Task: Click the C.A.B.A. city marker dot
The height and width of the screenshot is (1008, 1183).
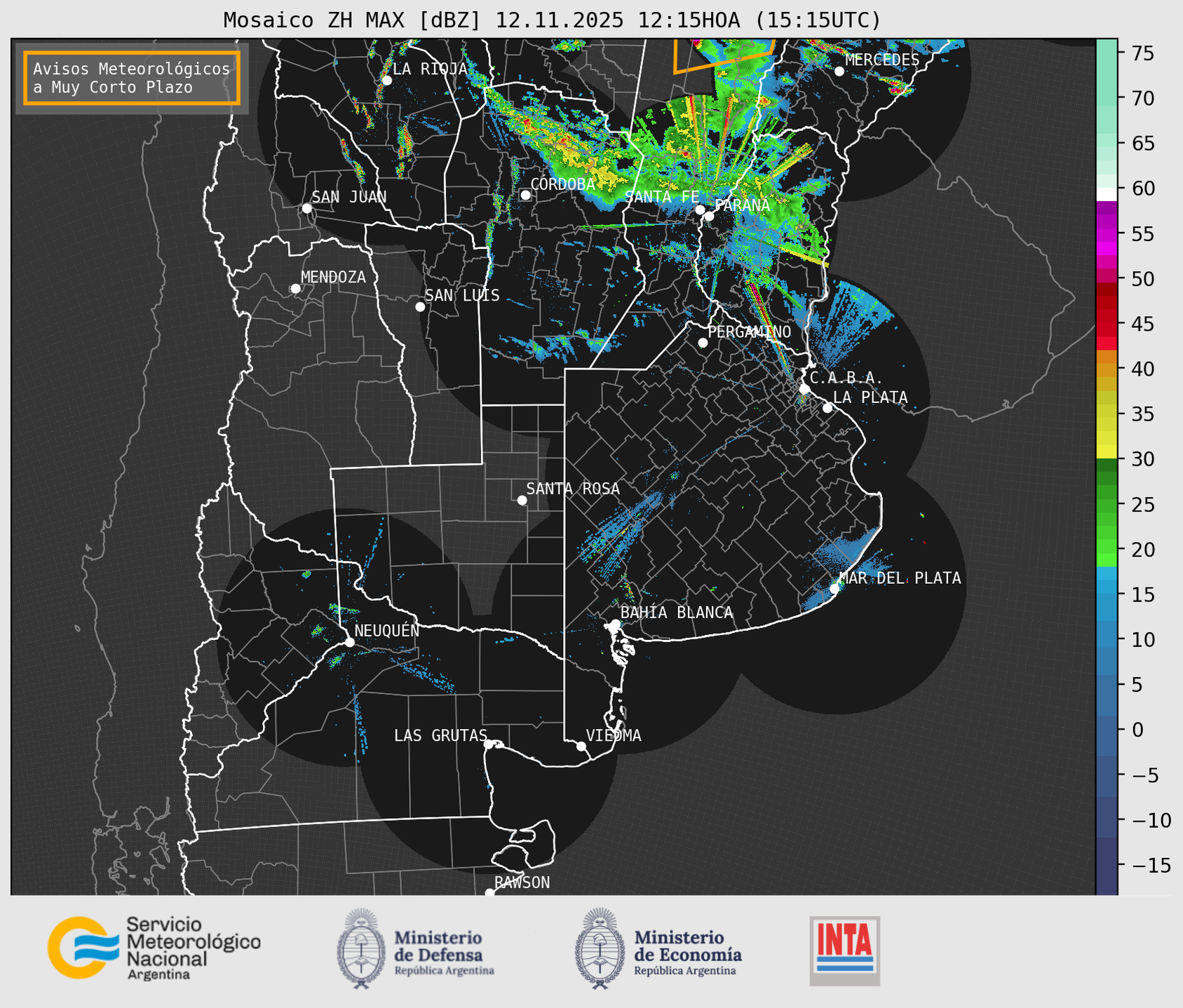Action: tap(804, 389)
